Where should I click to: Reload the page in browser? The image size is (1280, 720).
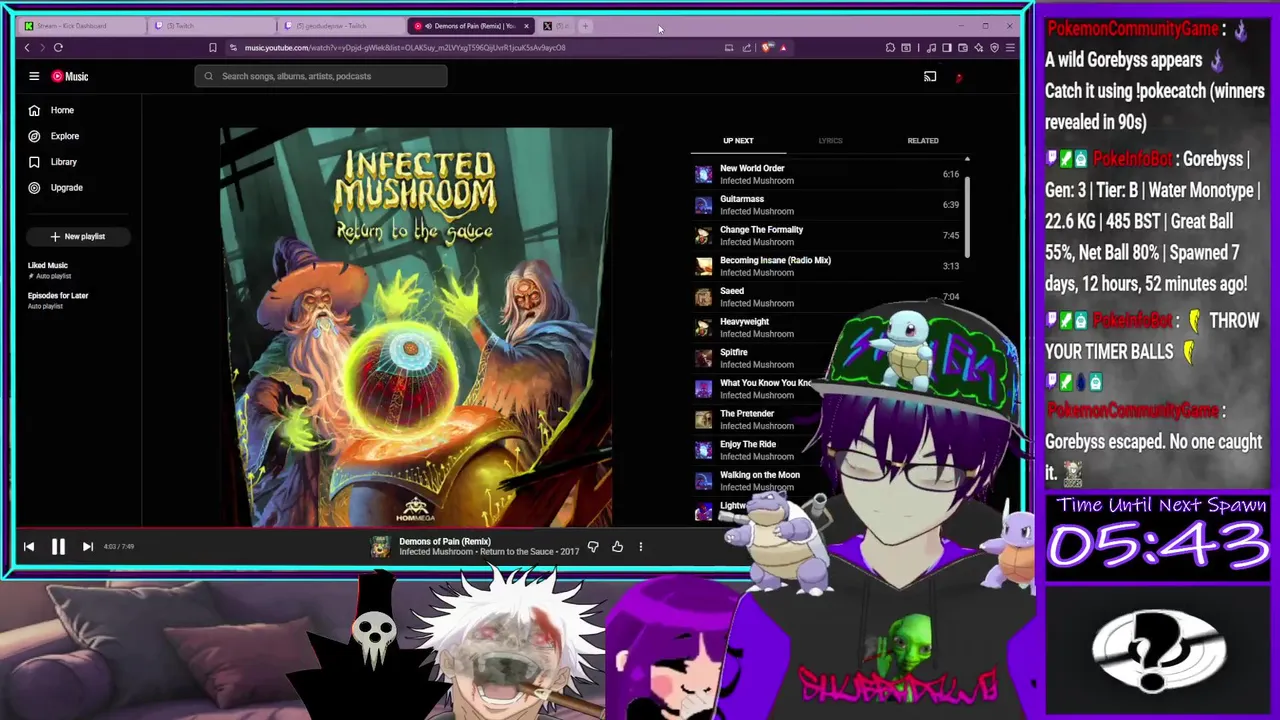click(x=58, y=47)
